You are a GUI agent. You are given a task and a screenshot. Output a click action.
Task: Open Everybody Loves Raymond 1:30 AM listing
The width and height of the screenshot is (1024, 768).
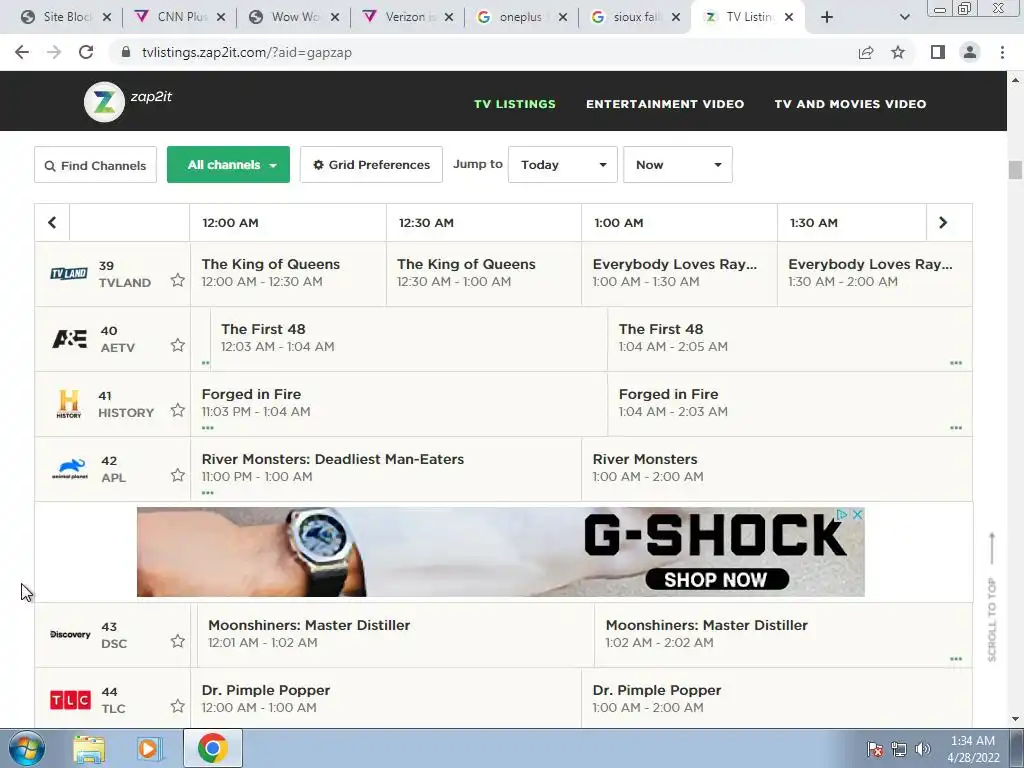coord(874,274)
